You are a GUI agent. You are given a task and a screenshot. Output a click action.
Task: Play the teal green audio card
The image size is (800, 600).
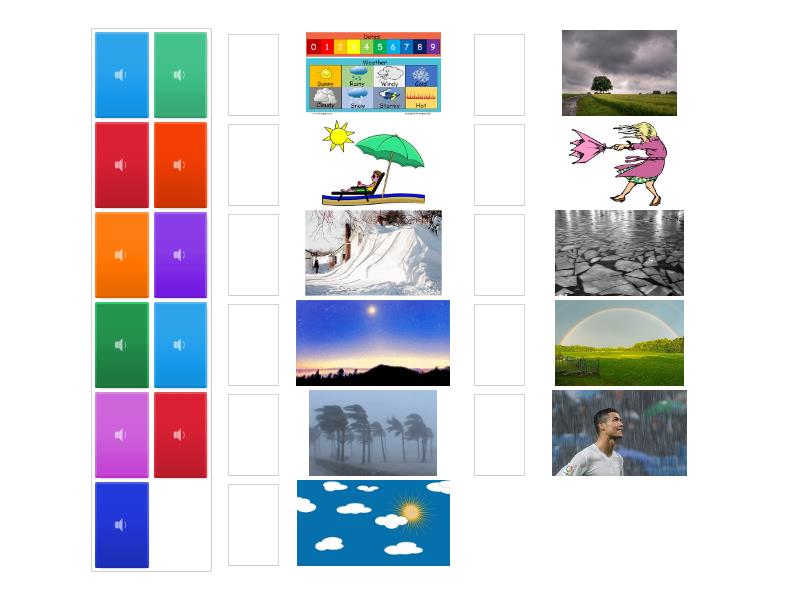pyautogui.click(x=181, y=75)
